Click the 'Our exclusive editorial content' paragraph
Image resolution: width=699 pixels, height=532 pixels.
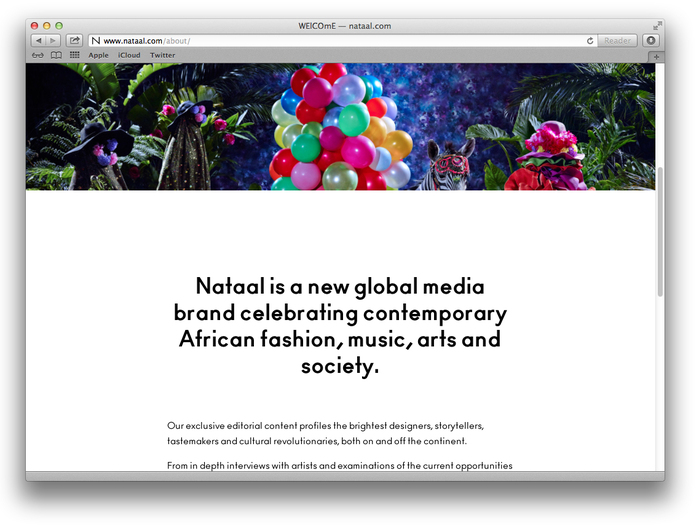[325, 433]
